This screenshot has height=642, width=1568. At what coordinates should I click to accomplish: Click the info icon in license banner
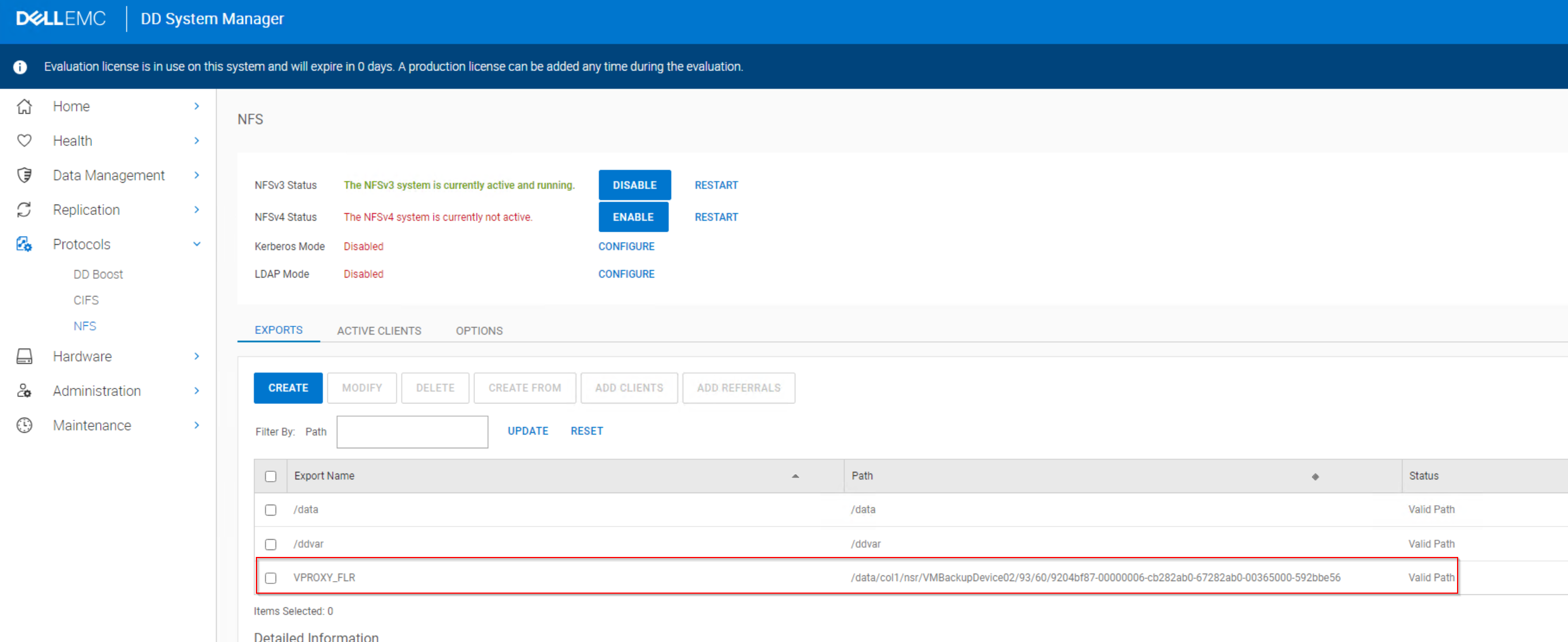click(20, 67)
